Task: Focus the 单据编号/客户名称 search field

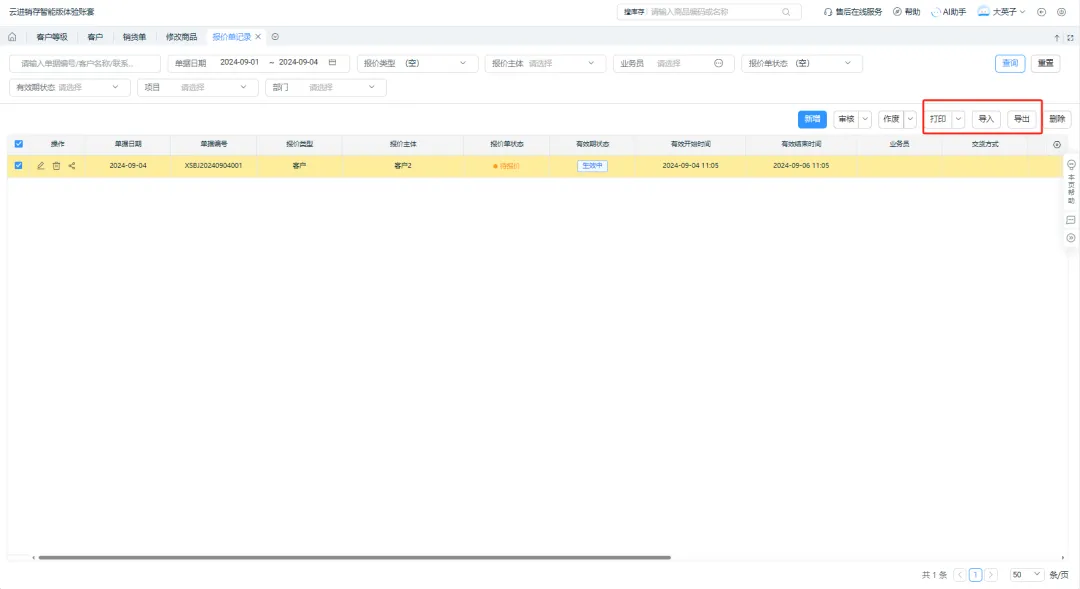Action: [85, 63]
